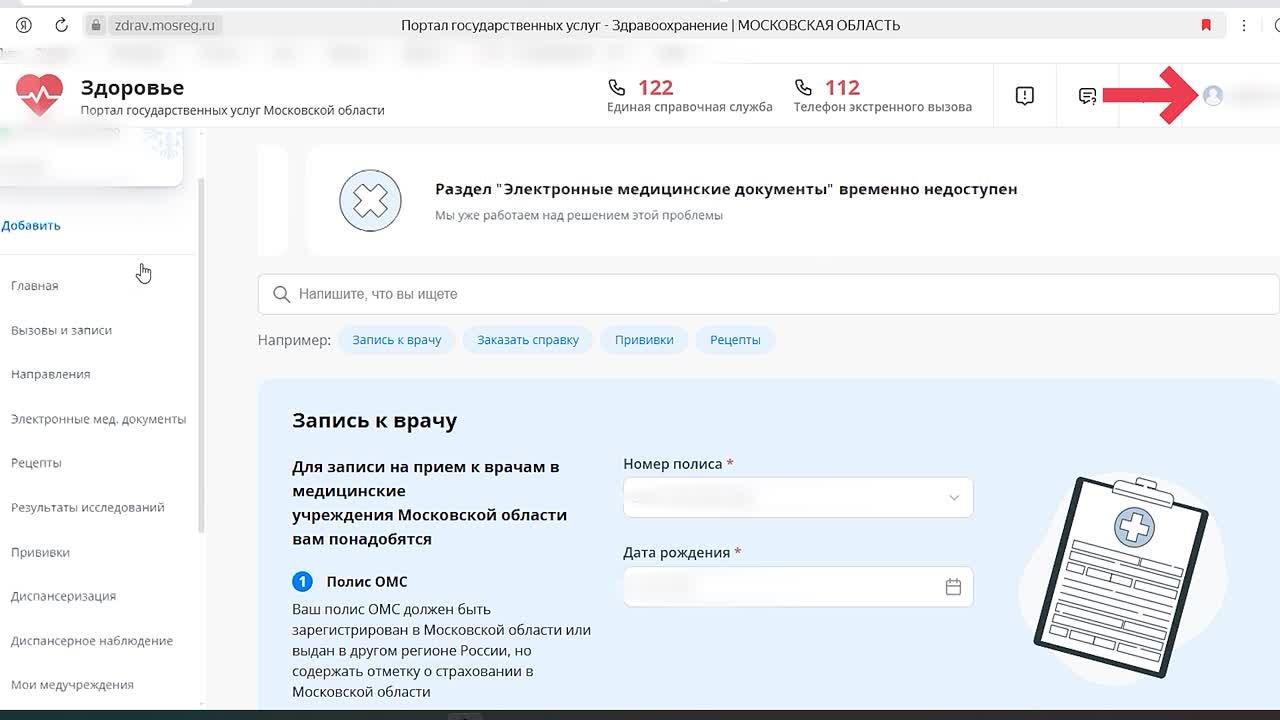Click the Добавить link
The width and height of the screenshot is (1280, 720).
(31, 225)
